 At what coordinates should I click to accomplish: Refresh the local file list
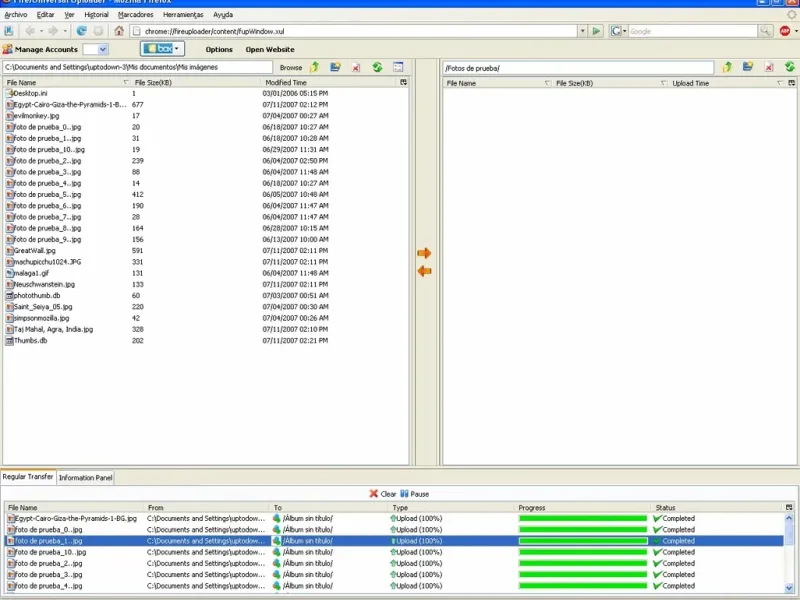click(377, 67)
